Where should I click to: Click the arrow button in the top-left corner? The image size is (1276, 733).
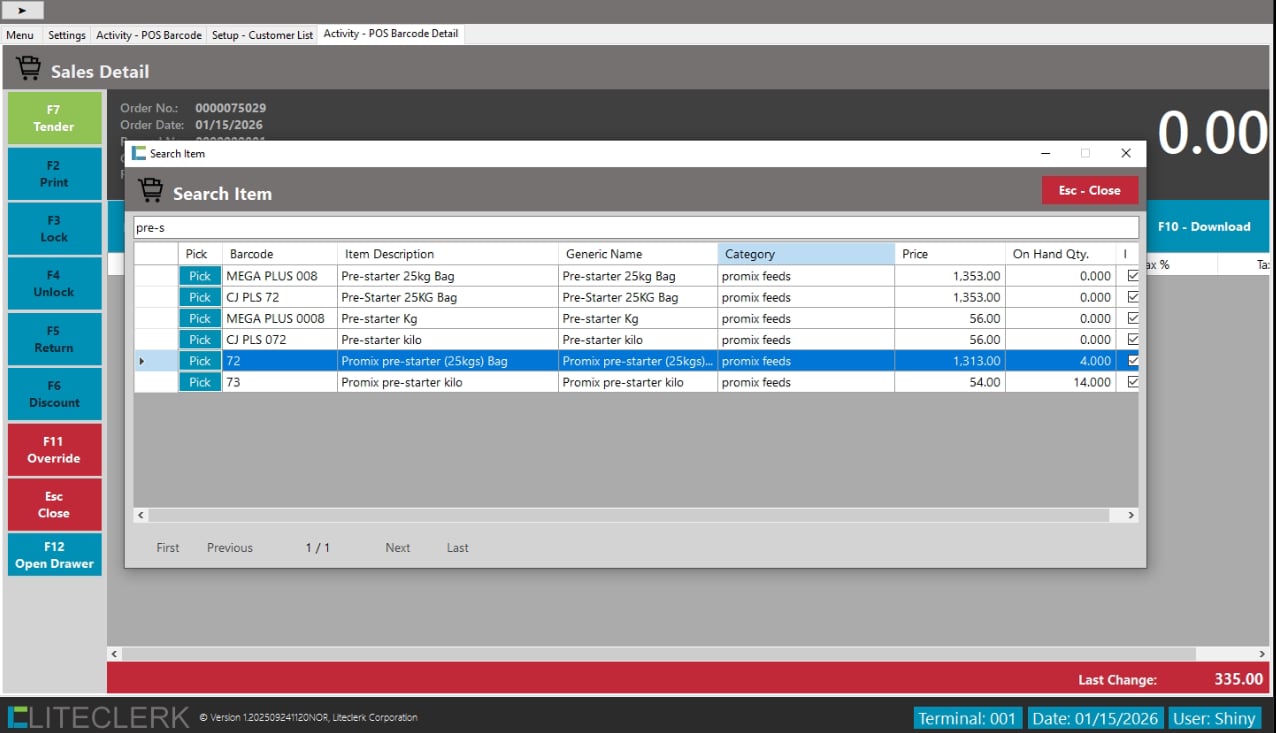point(24,10)
